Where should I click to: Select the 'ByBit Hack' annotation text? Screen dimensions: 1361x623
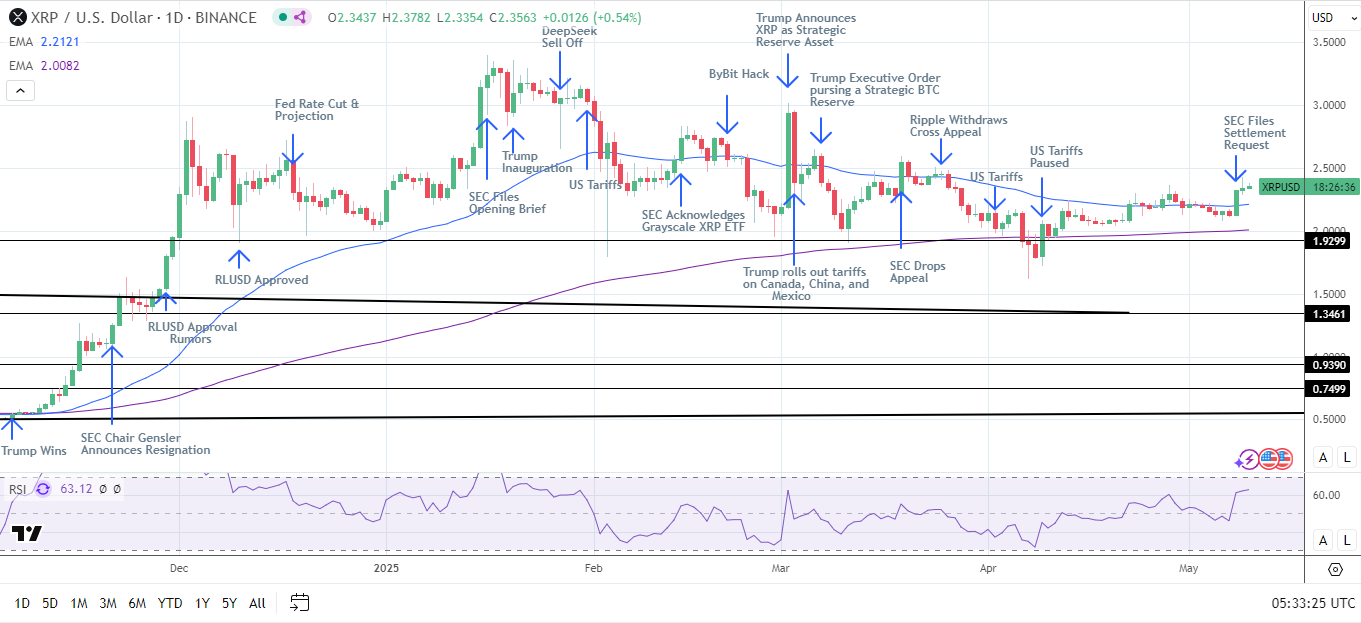(739, 74)
